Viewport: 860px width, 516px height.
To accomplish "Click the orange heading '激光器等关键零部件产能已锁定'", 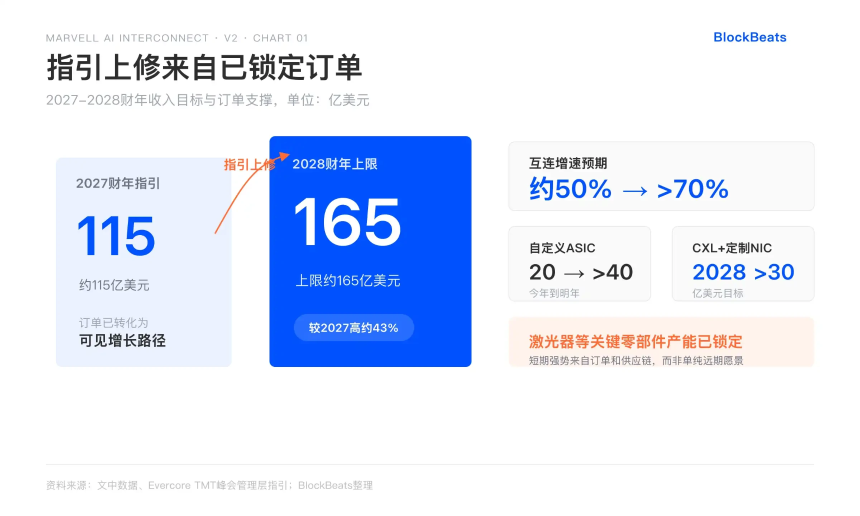I will click(635, 342).
